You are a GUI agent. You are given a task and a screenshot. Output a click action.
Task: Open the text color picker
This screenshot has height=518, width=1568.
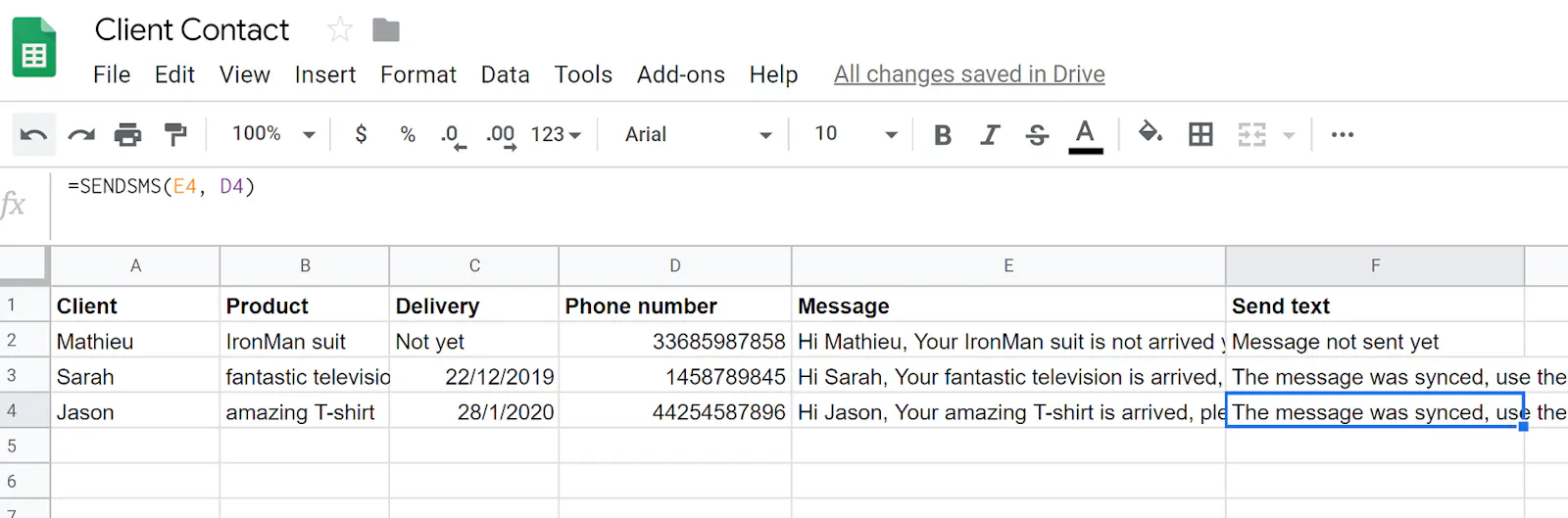click(x=1085, y=135)
